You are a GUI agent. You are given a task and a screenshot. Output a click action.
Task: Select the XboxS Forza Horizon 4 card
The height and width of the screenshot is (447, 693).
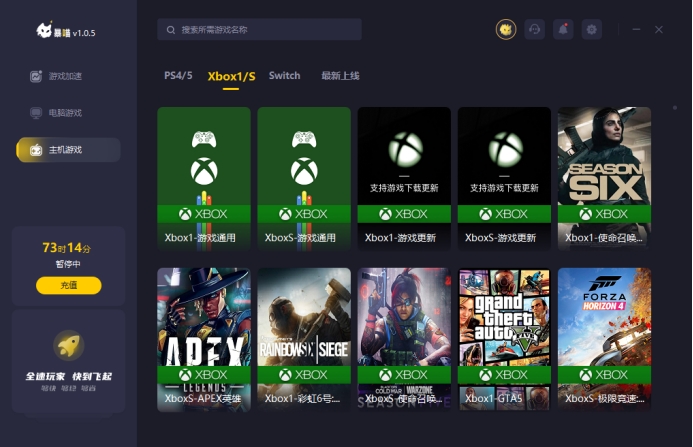604,340
